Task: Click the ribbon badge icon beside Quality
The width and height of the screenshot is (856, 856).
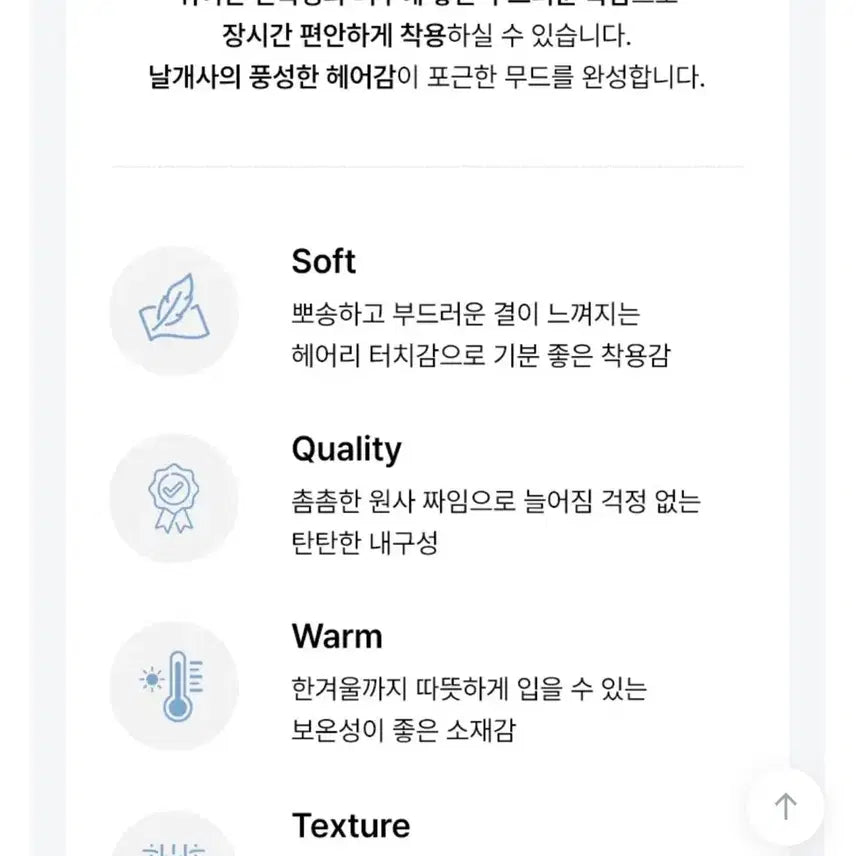Action: tap(174, 498)
